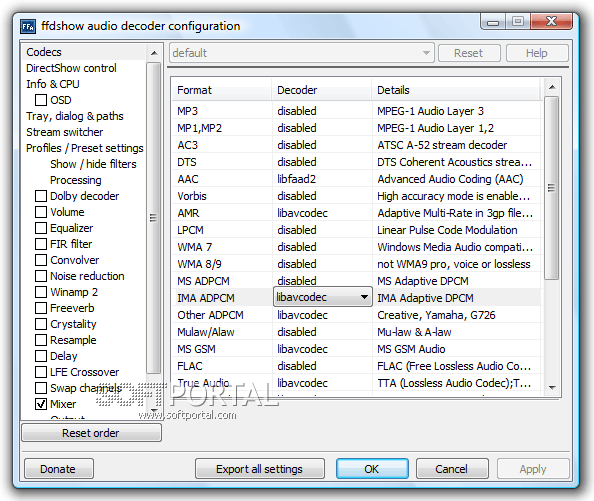This screenshot has width=594, height=501.
Task: Click the Export all settings button
Action: point(259,469)
